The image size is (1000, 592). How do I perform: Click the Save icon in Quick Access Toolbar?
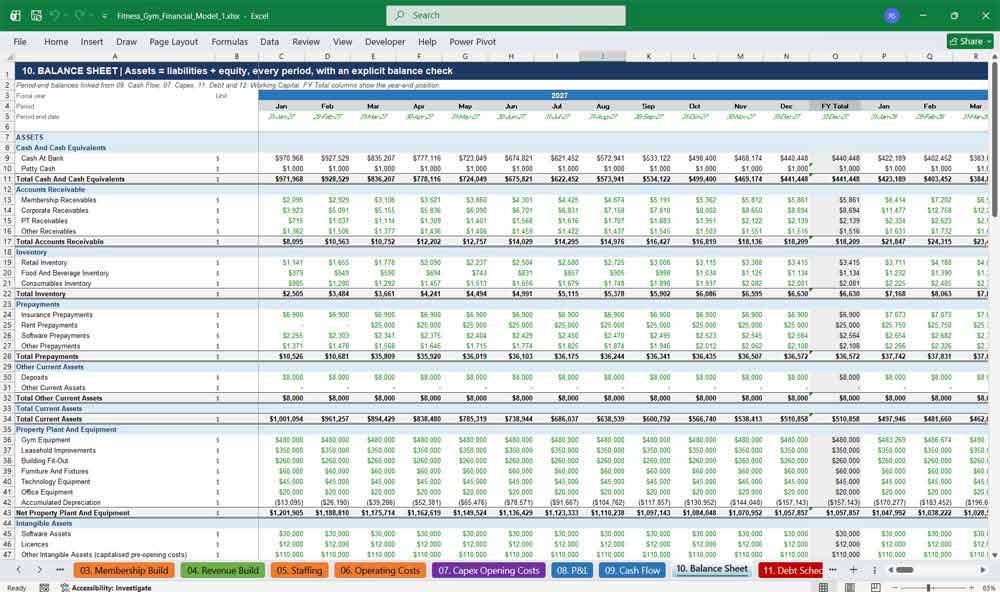36,15
